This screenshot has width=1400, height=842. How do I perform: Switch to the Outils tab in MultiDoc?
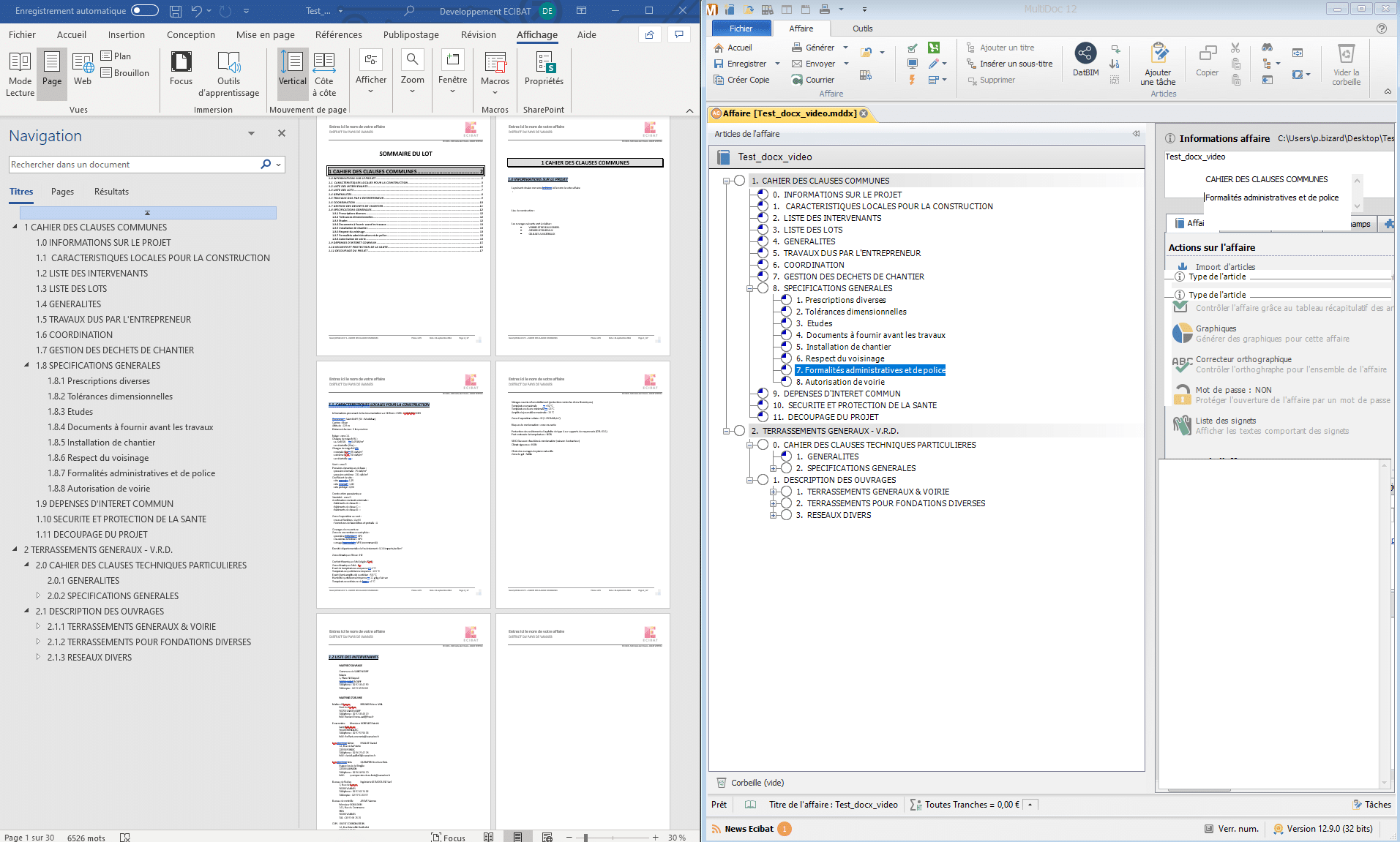click(x=862, y=29)
